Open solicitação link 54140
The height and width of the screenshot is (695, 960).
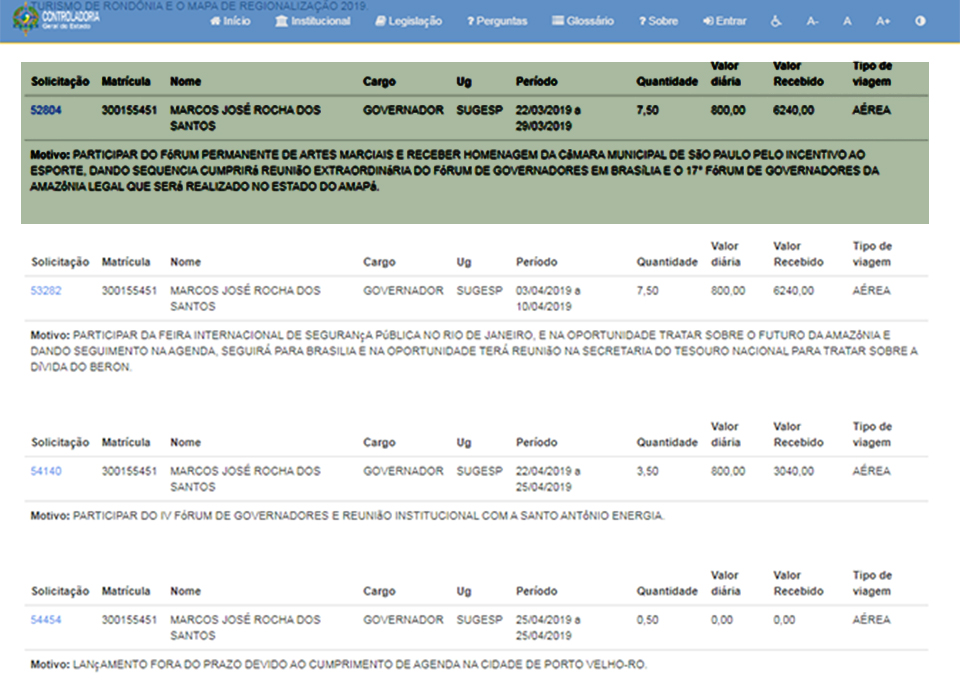[x=46, y=471]
